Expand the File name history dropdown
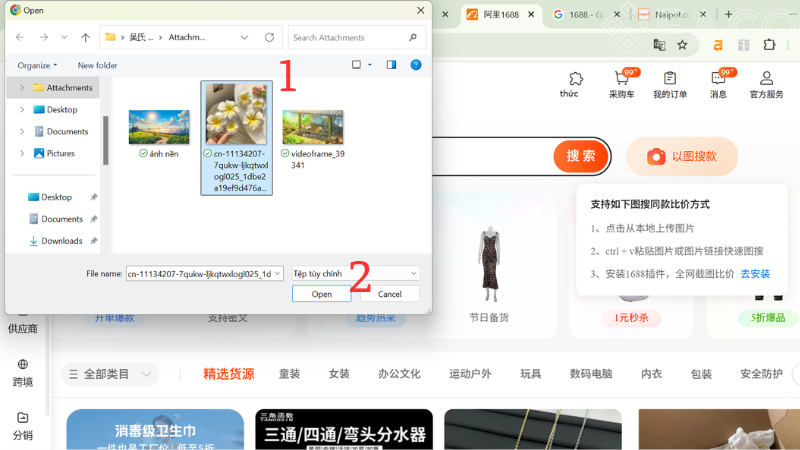The height and width of the screenshot is (450, 800). coord(278,273)
